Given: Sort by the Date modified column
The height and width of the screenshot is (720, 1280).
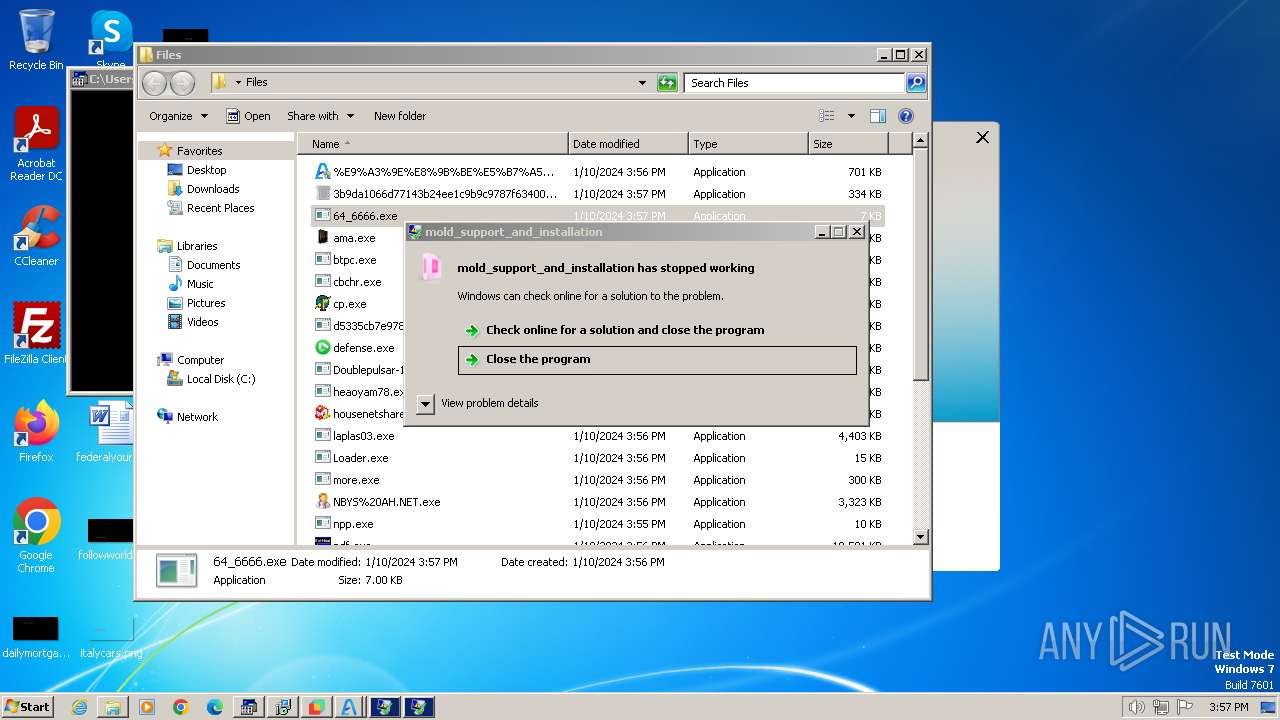Looking at the screenshot, I should (x=628, y=144).
